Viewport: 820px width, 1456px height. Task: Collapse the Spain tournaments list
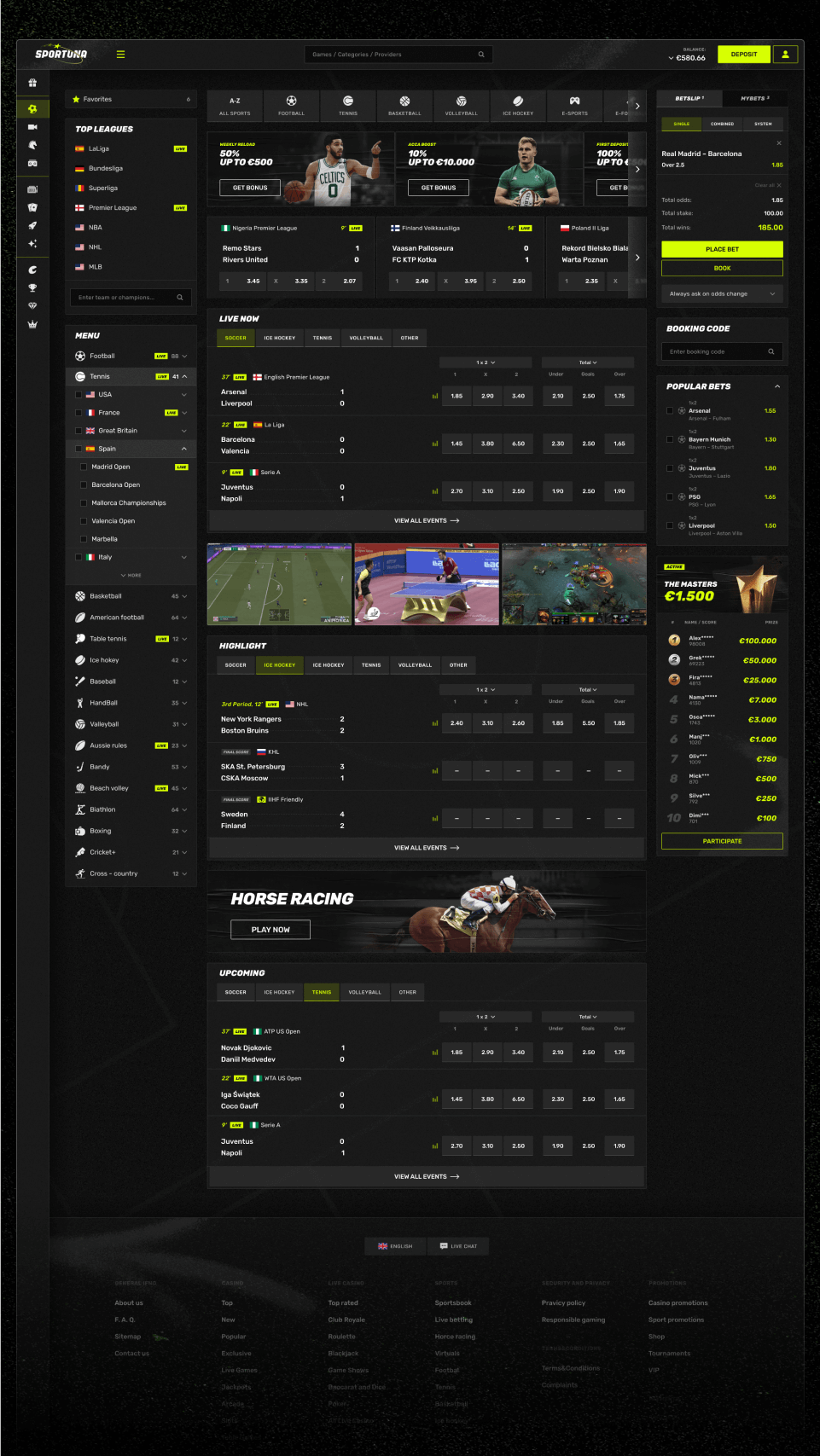[183, 449]
